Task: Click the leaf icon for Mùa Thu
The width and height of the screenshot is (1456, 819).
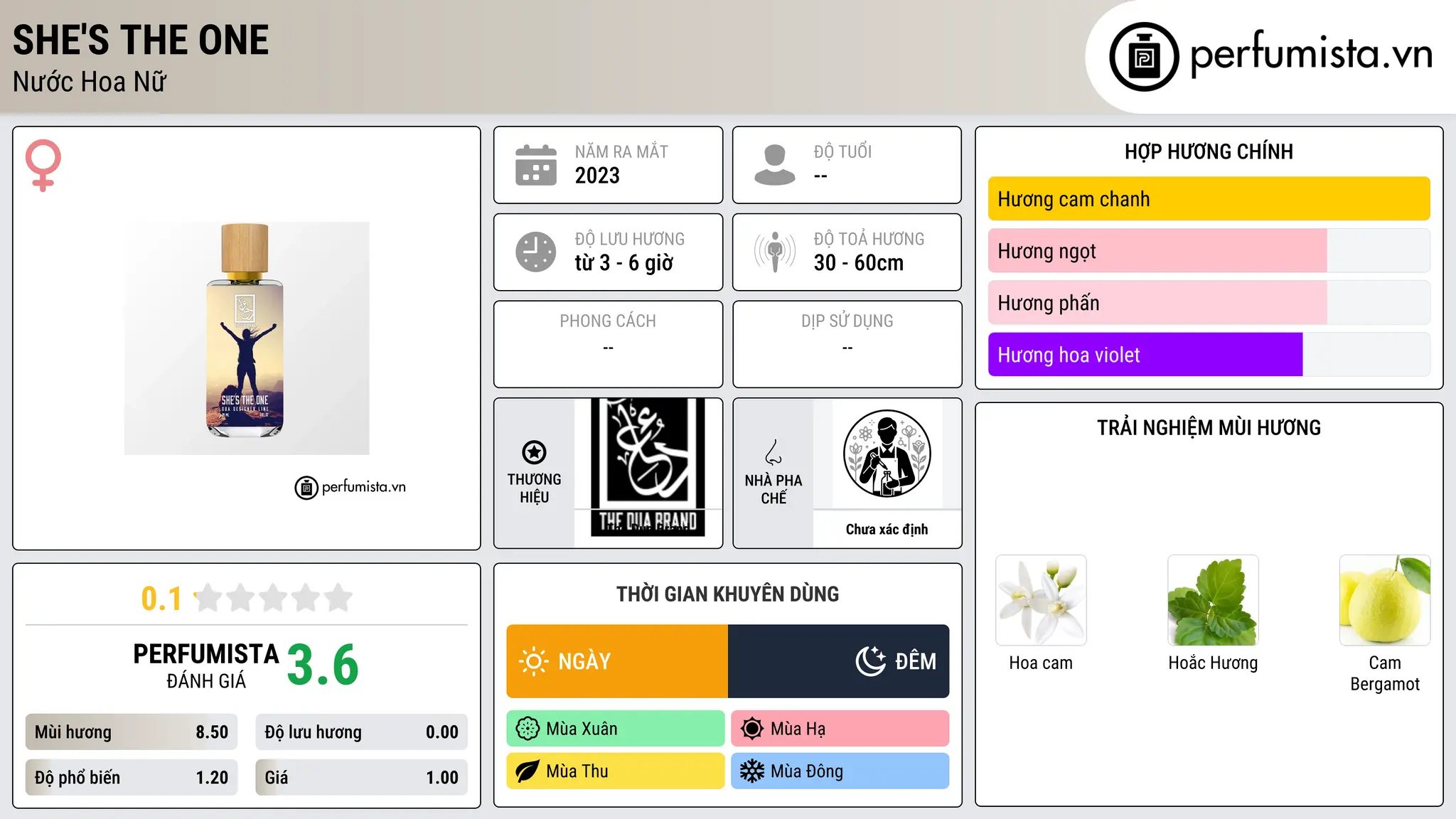Action: coord(528,771)
